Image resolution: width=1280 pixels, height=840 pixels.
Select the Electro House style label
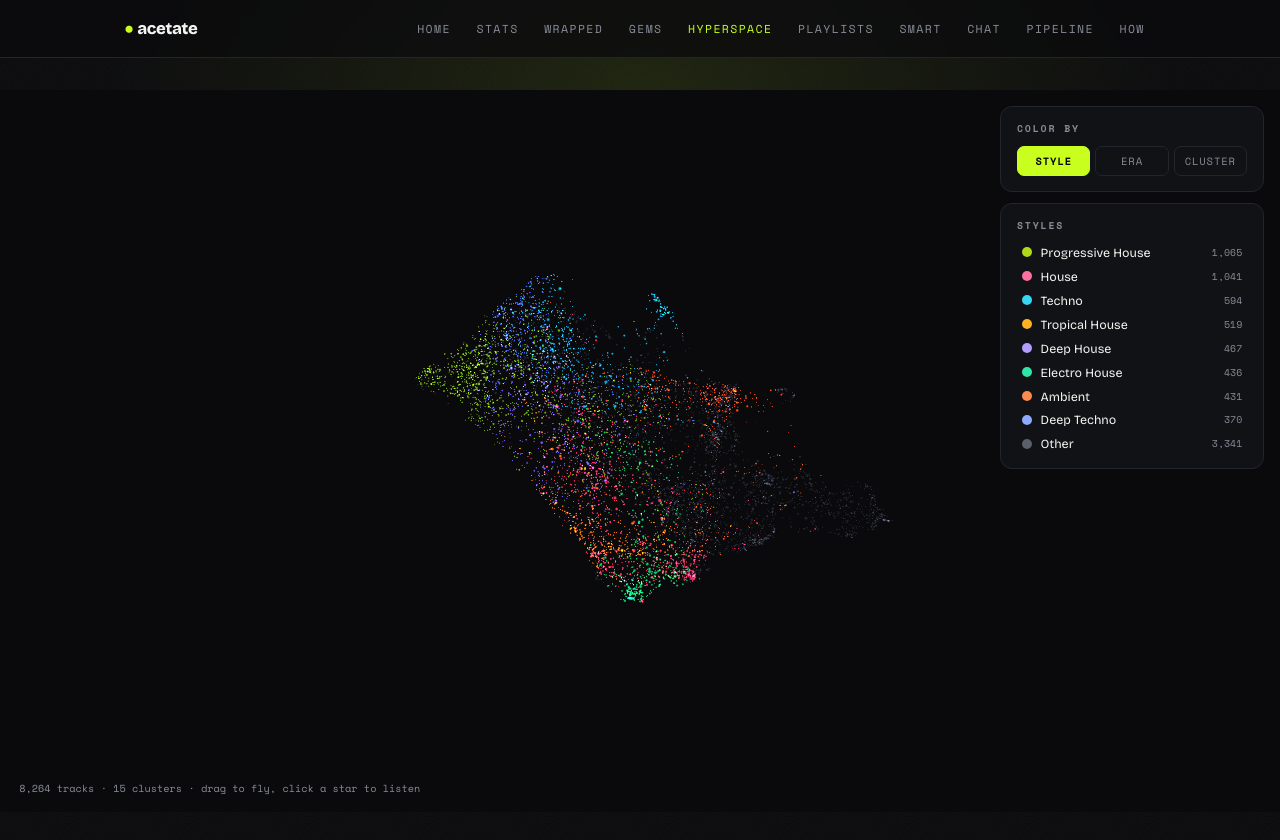click(x=1081, y=373)
